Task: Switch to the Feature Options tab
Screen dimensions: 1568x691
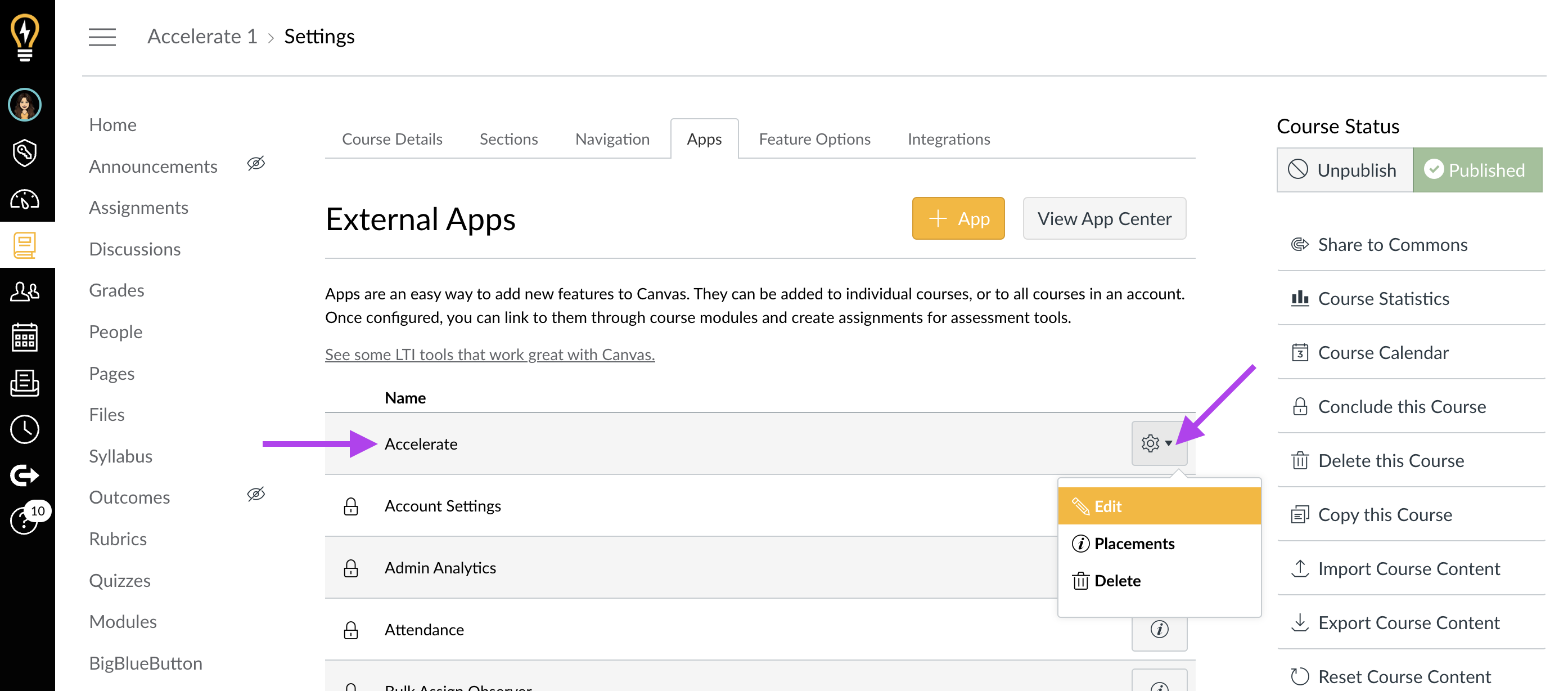Action: (814, 139)
